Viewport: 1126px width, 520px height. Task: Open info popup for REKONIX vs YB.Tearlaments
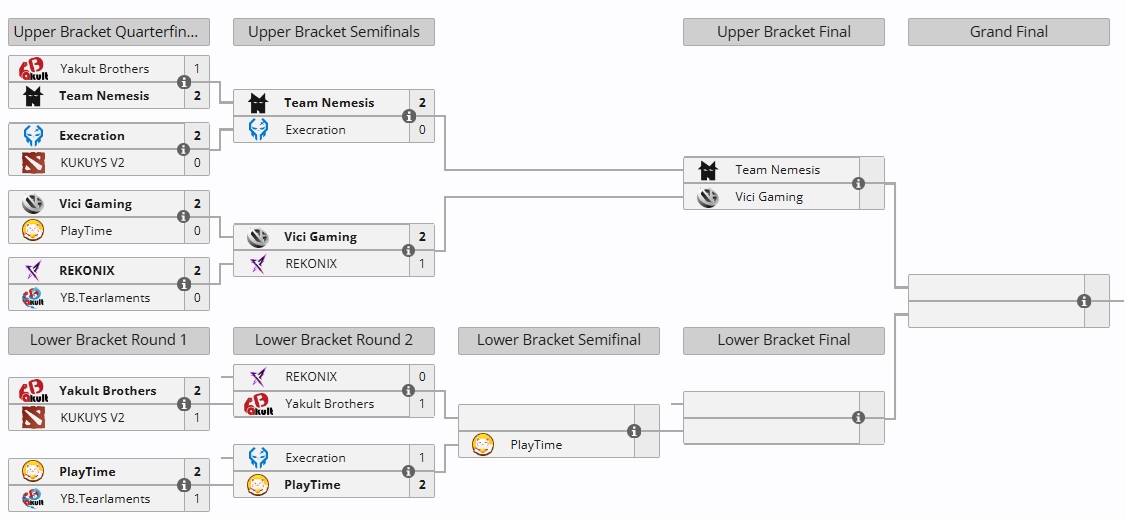[x=184, y=284]
